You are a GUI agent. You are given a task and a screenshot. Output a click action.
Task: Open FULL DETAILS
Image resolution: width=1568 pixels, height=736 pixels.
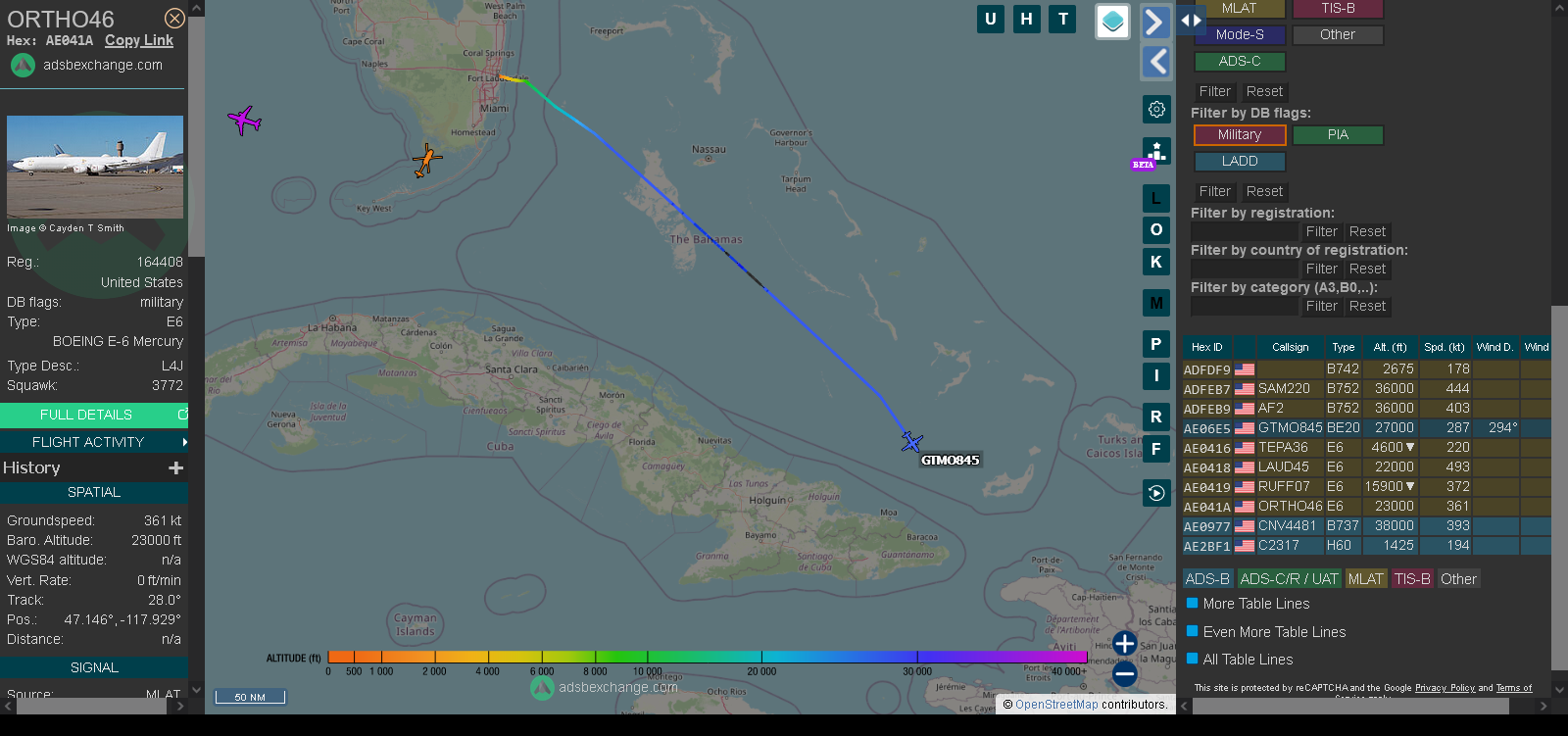pos(94,416)
